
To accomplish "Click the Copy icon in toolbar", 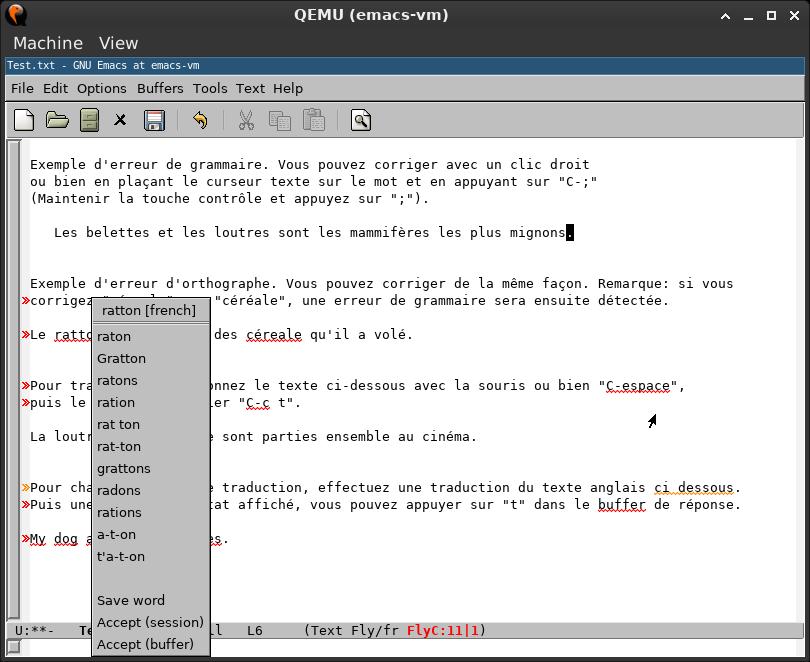I will 280,121.
